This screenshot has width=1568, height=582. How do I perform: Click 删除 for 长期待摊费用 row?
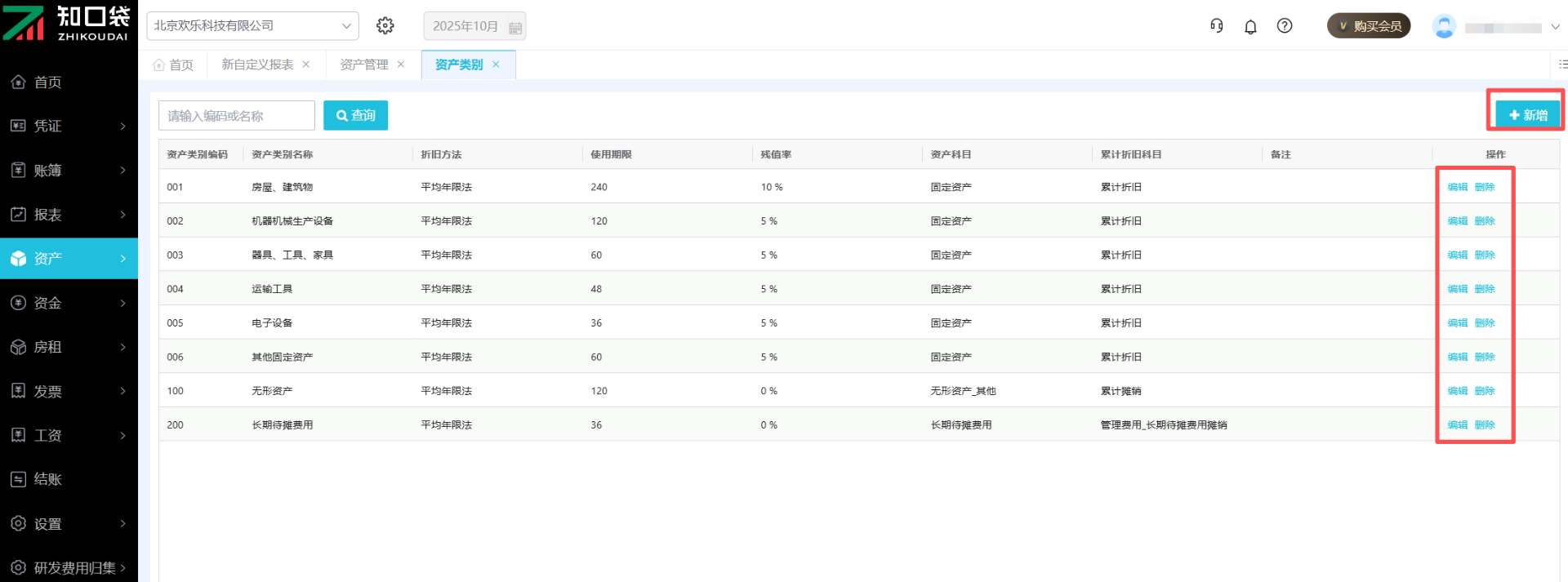(x=1485, y=425)
